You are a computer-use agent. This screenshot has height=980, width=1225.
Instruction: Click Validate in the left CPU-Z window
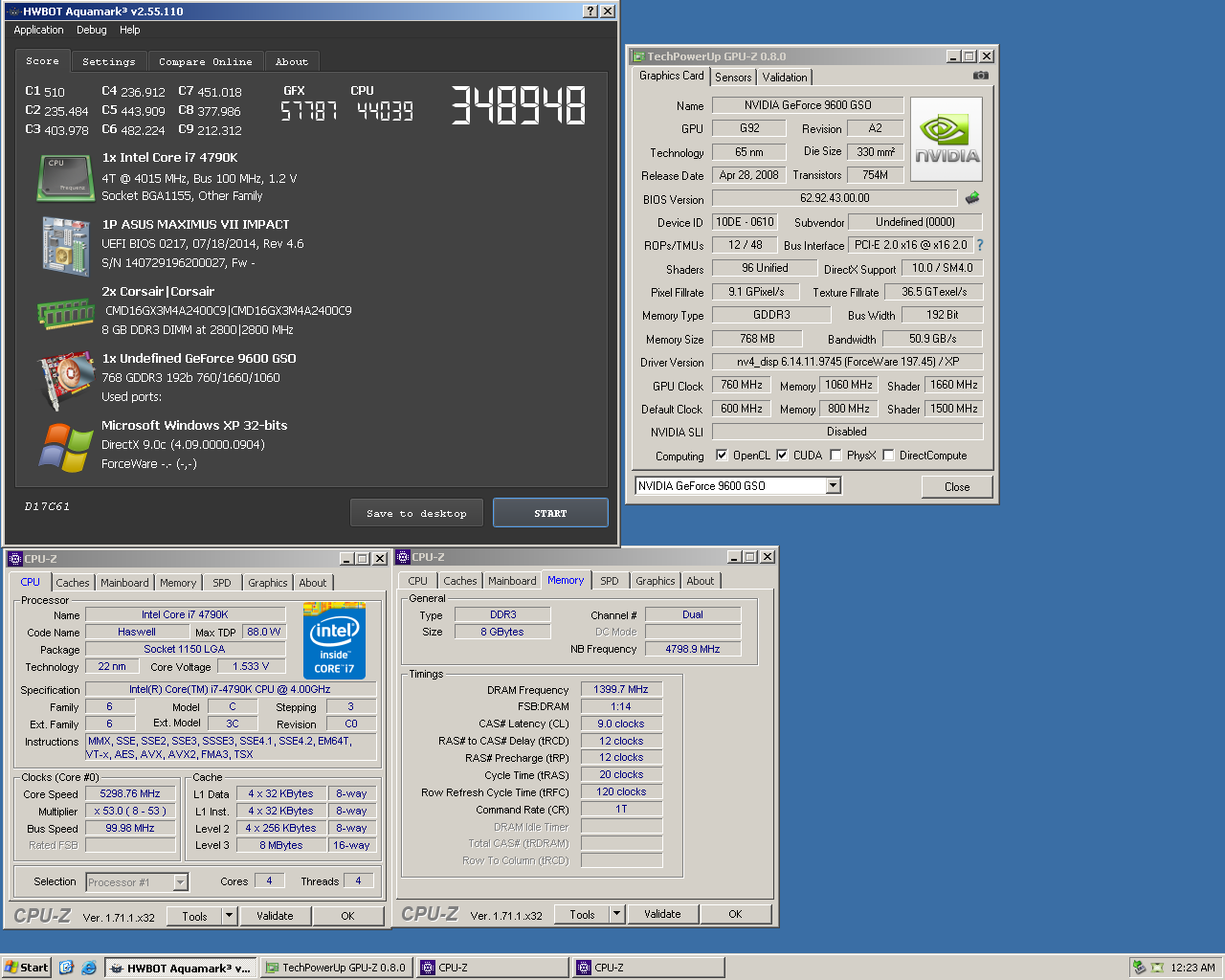point(275,916)
